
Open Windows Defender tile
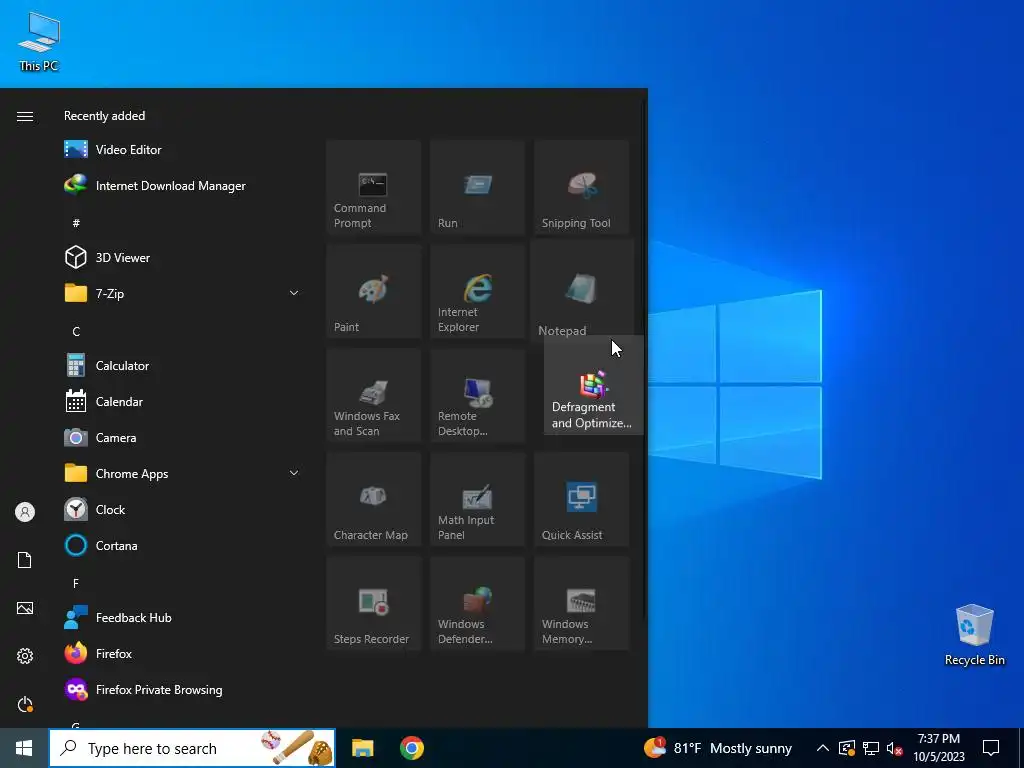(477, 603)
